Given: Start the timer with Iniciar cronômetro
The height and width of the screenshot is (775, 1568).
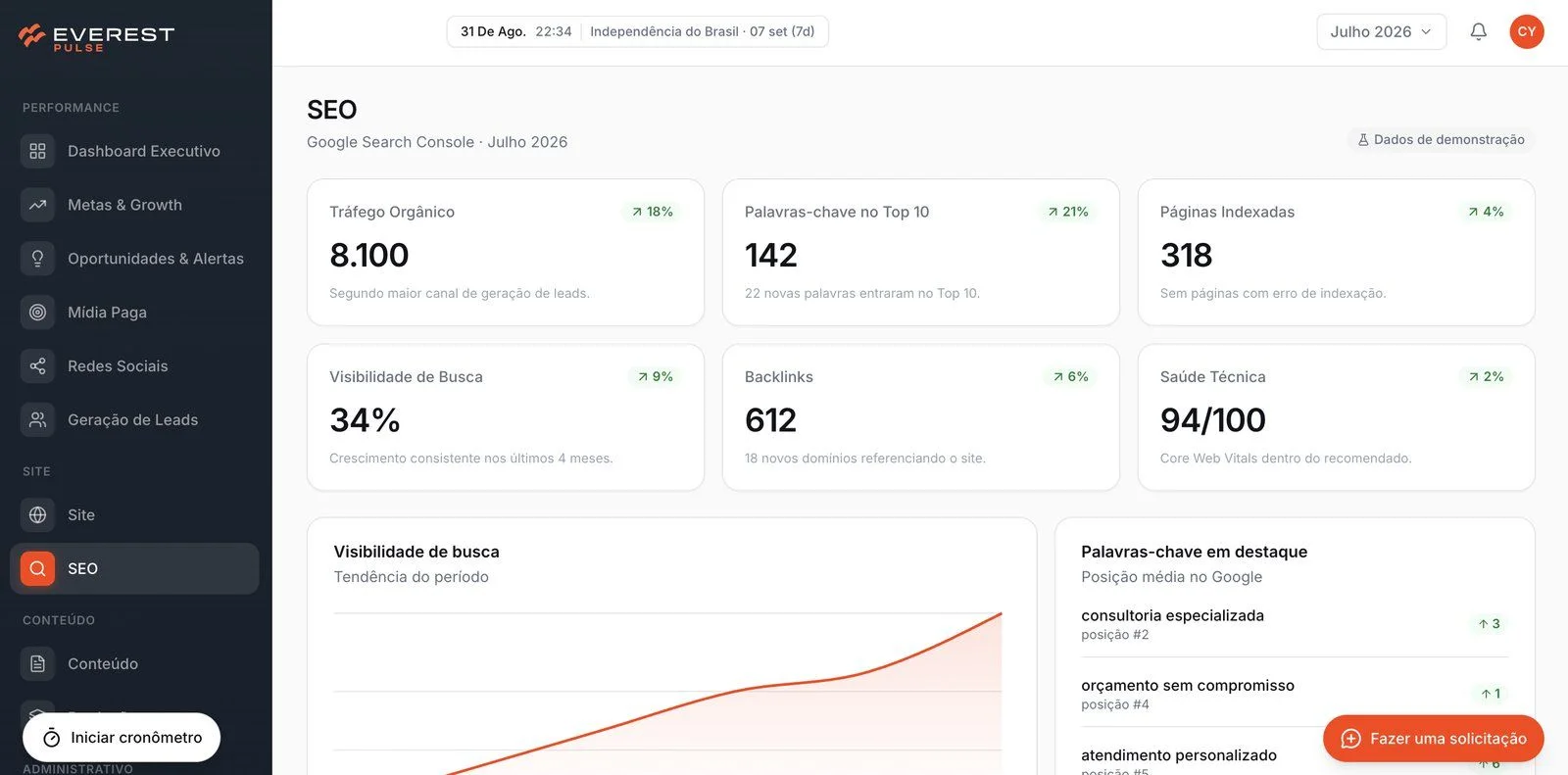Looking at the screenshot, I should [122, 738].
